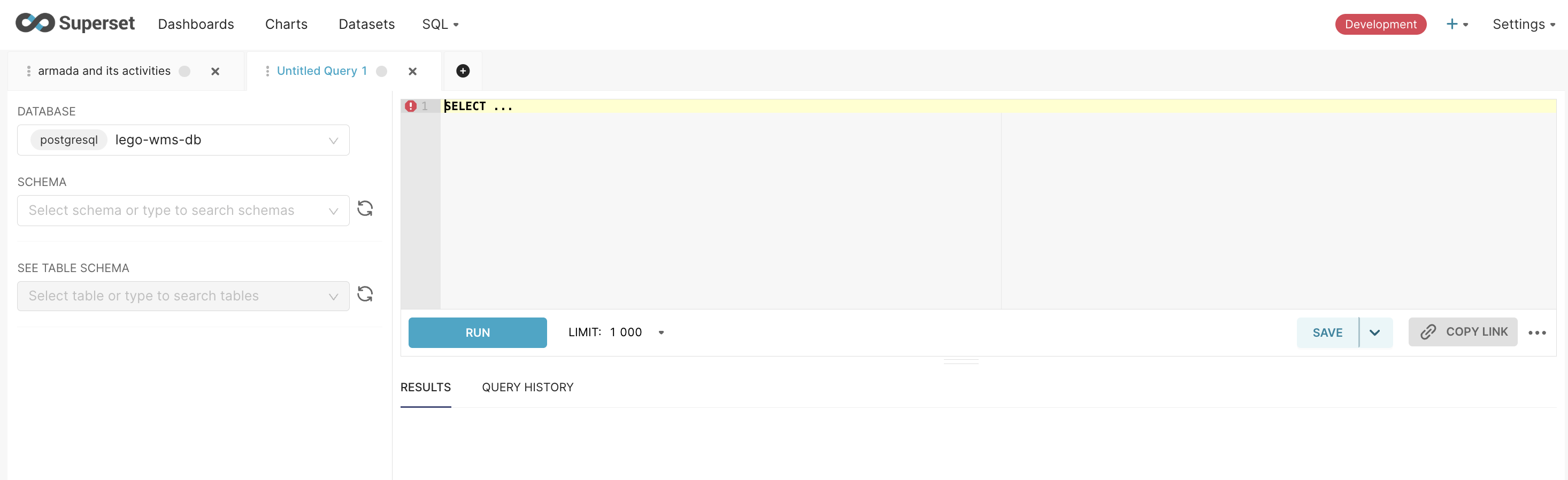The height and width of the screenshot is (480, 1568).
Task: Open a new query tab with the plus icon
Action: pyautogui.click(x=463, y=71)
